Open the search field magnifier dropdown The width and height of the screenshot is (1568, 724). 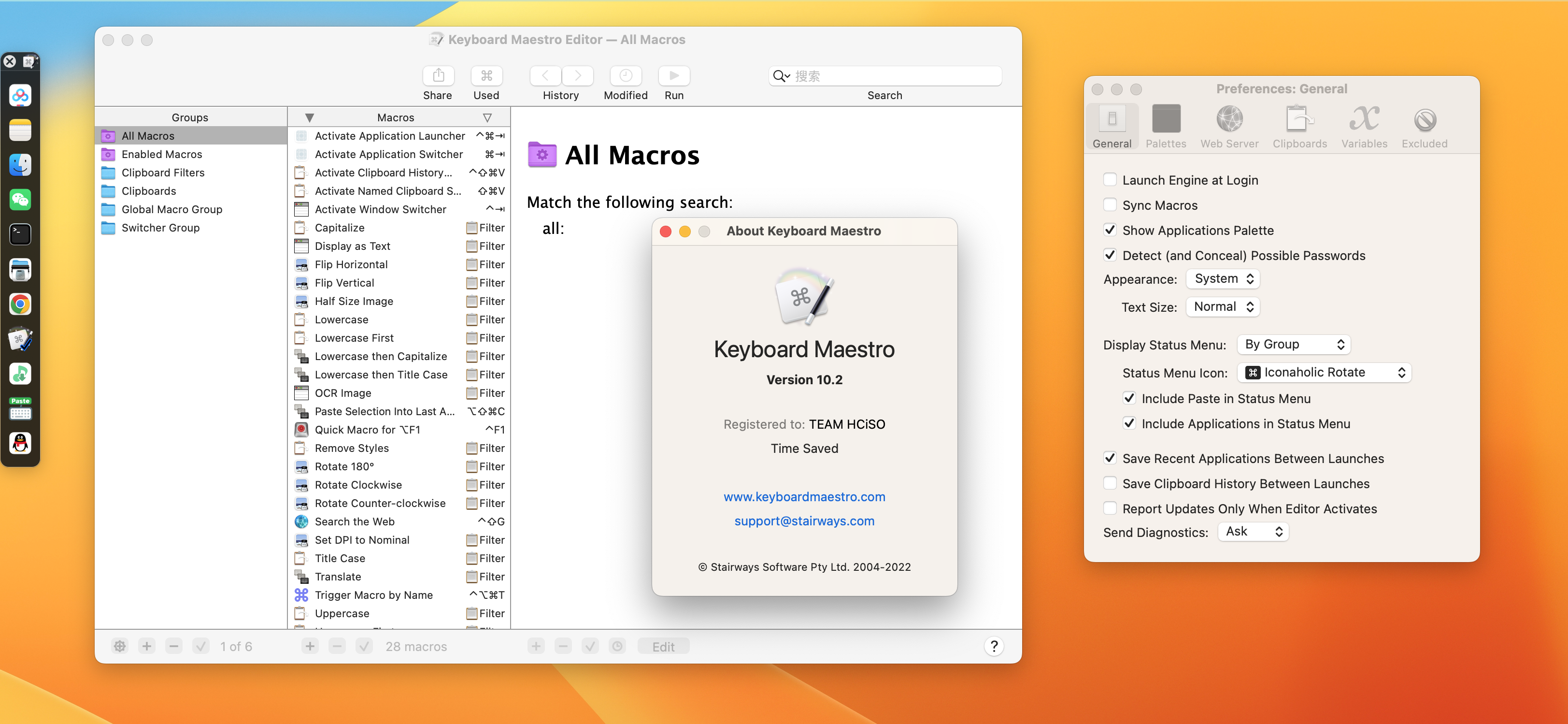[781, 76]
